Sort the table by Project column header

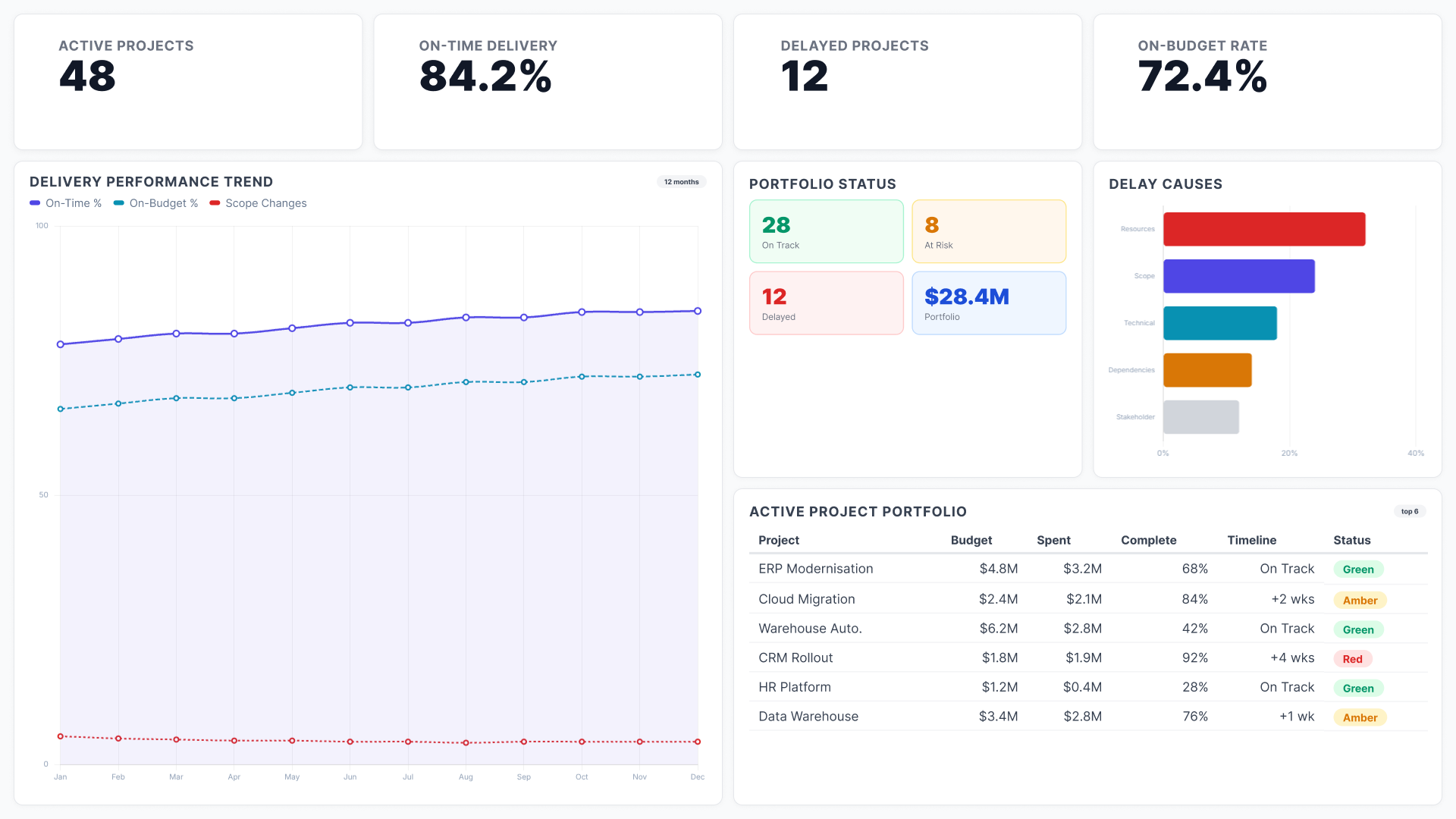pyautogui.click(x=779, y=540)
